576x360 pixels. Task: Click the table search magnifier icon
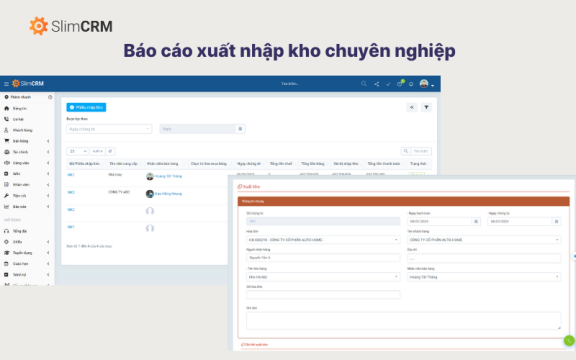[x=406, y=151]
